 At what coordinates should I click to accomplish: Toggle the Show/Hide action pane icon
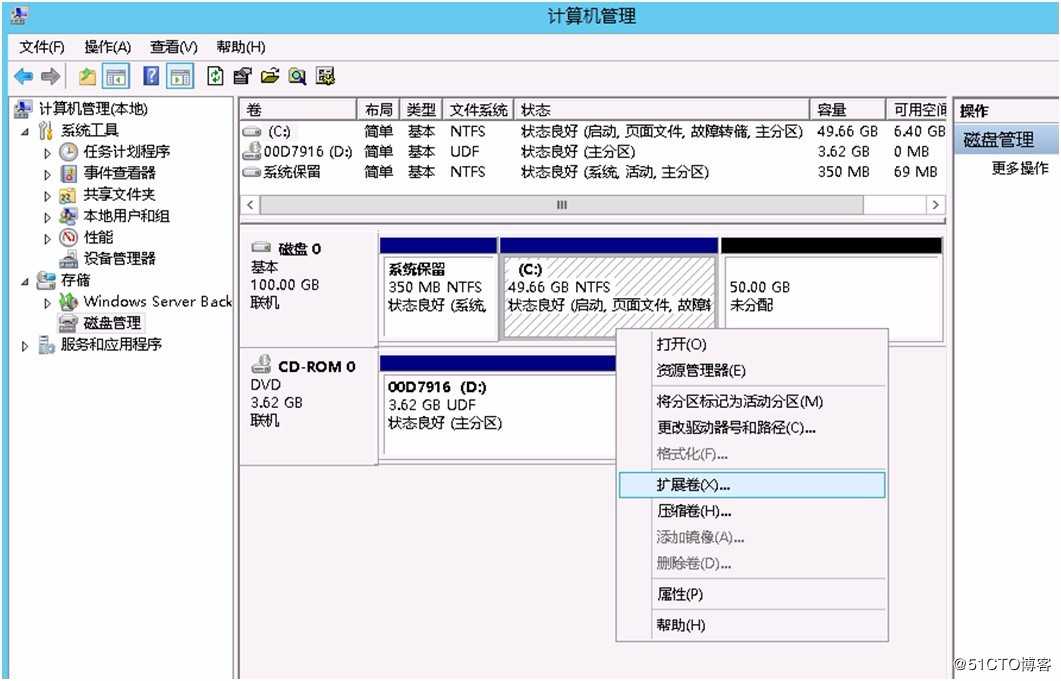point(180,76)
